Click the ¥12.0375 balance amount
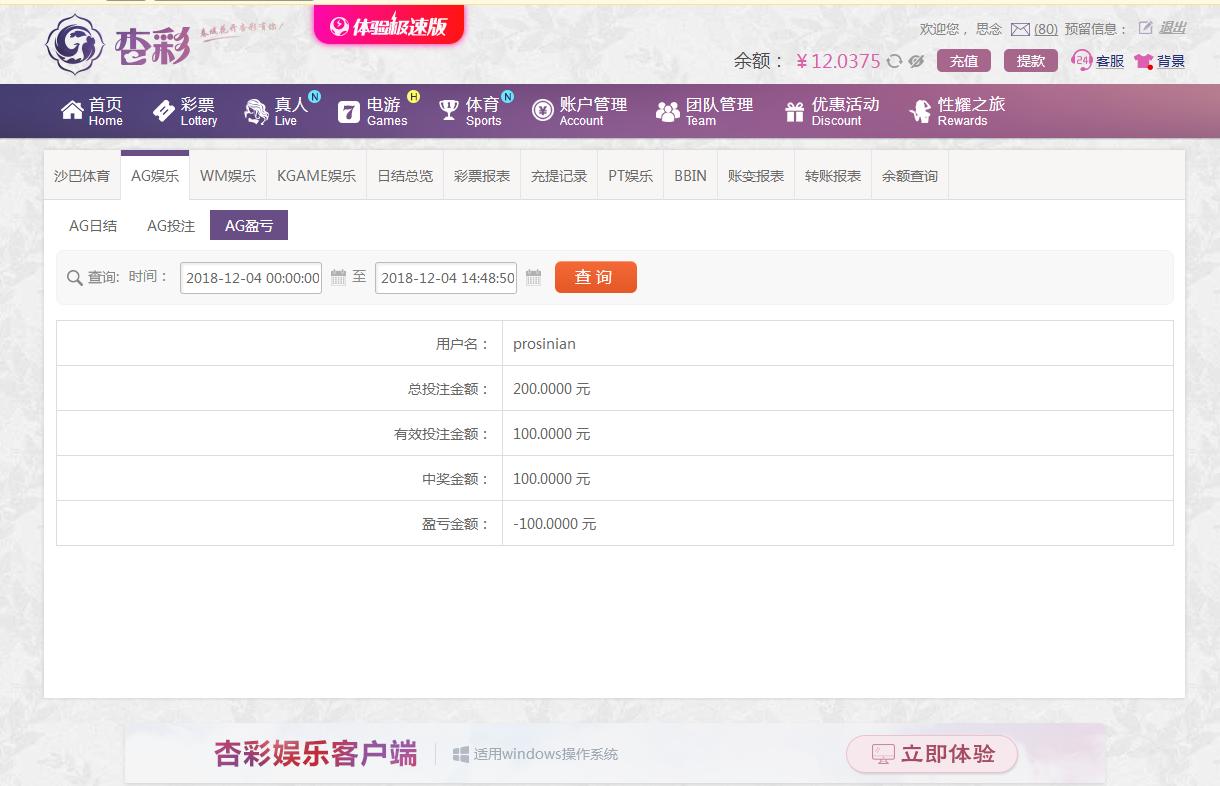The image size is (1220, 786). point(838,61)
